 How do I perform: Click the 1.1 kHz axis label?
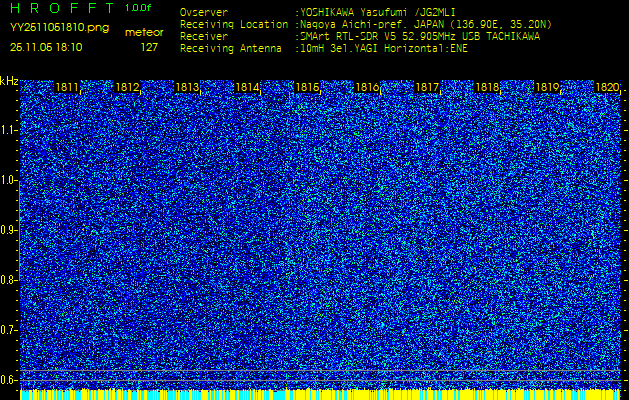(x=9, y=130)
